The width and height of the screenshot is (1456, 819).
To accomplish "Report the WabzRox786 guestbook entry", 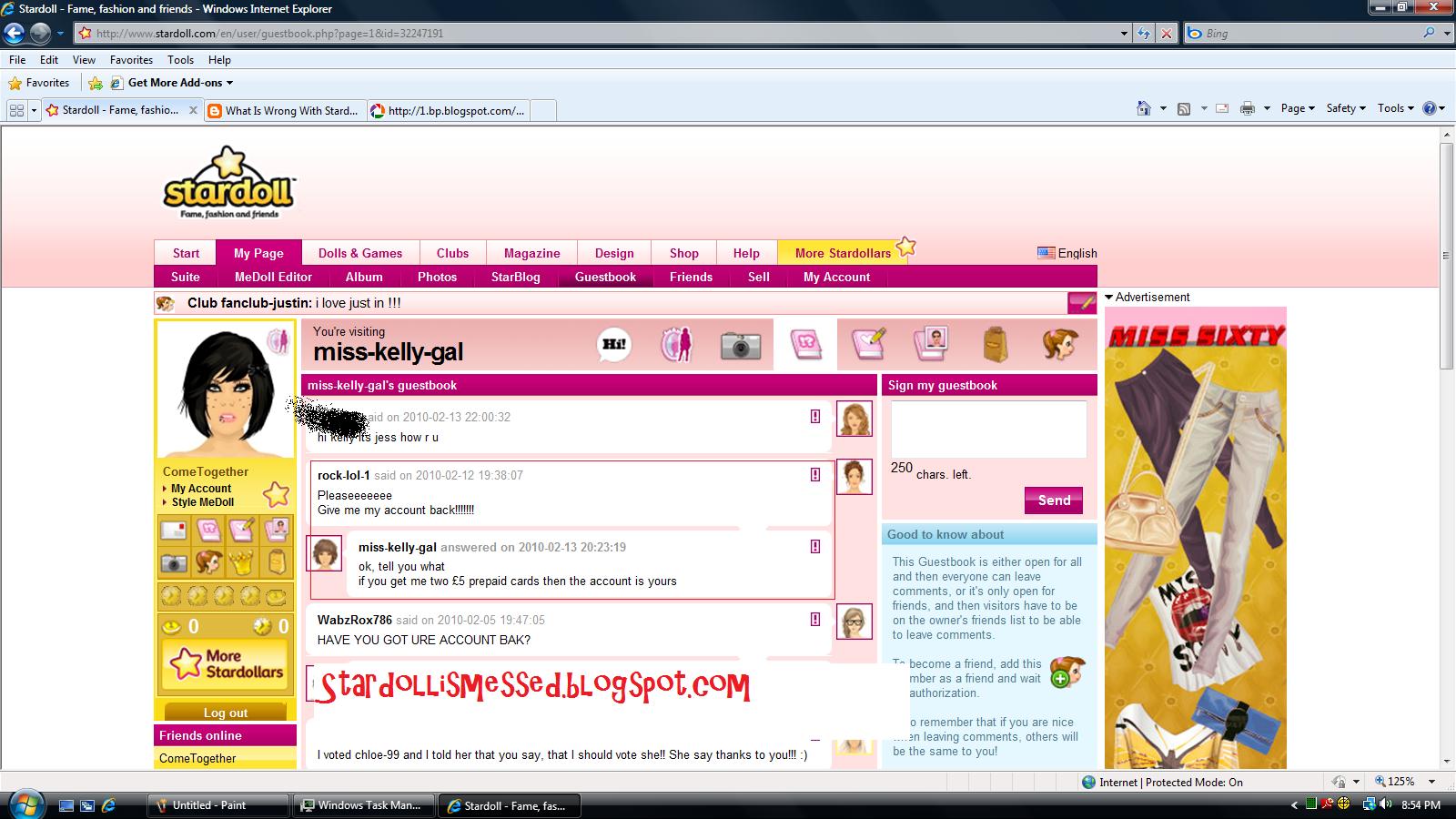I will 815,620.
